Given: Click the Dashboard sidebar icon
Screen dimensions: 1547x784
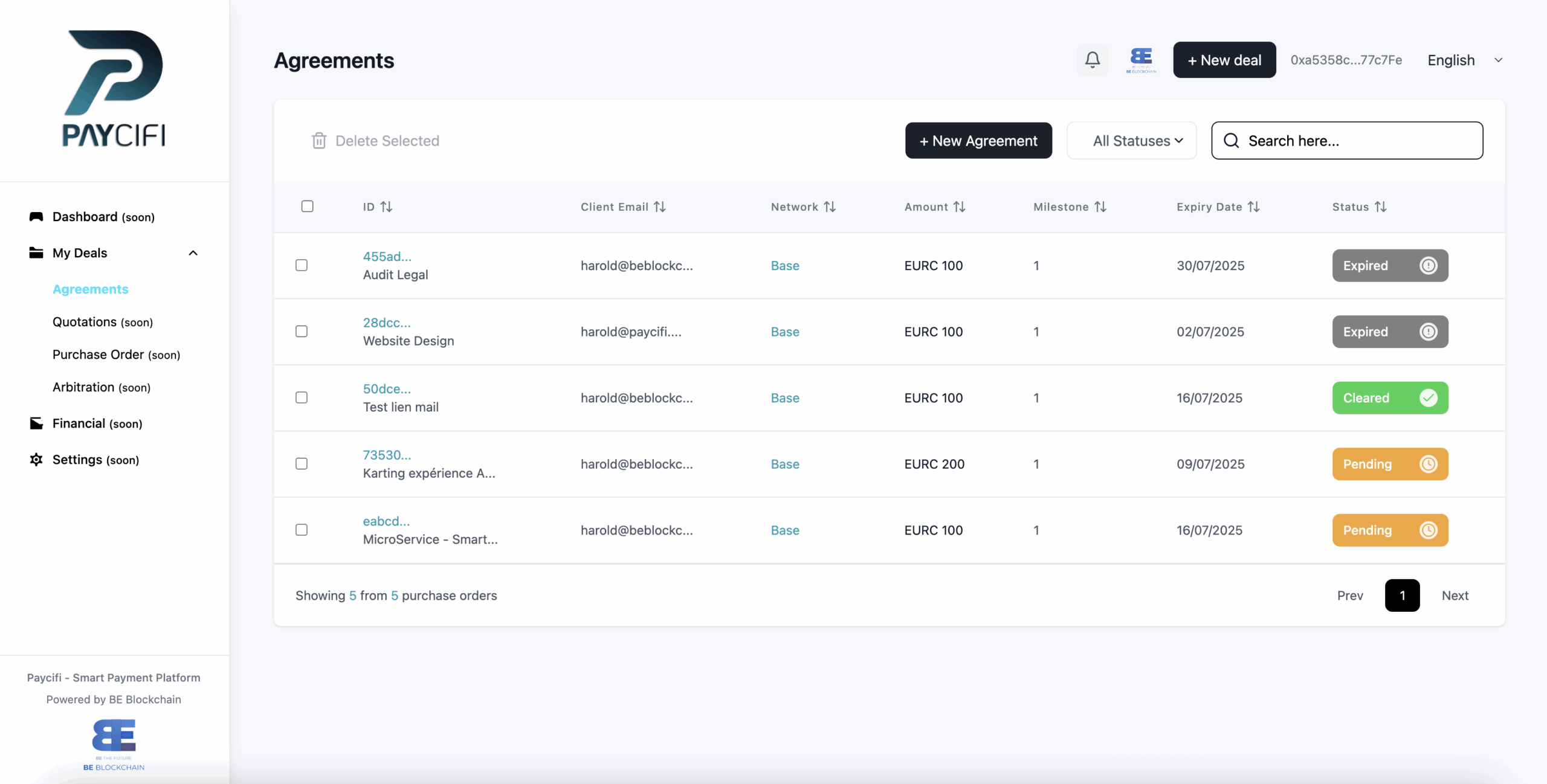Looking at the screenshot, I should tap(36, 217).
